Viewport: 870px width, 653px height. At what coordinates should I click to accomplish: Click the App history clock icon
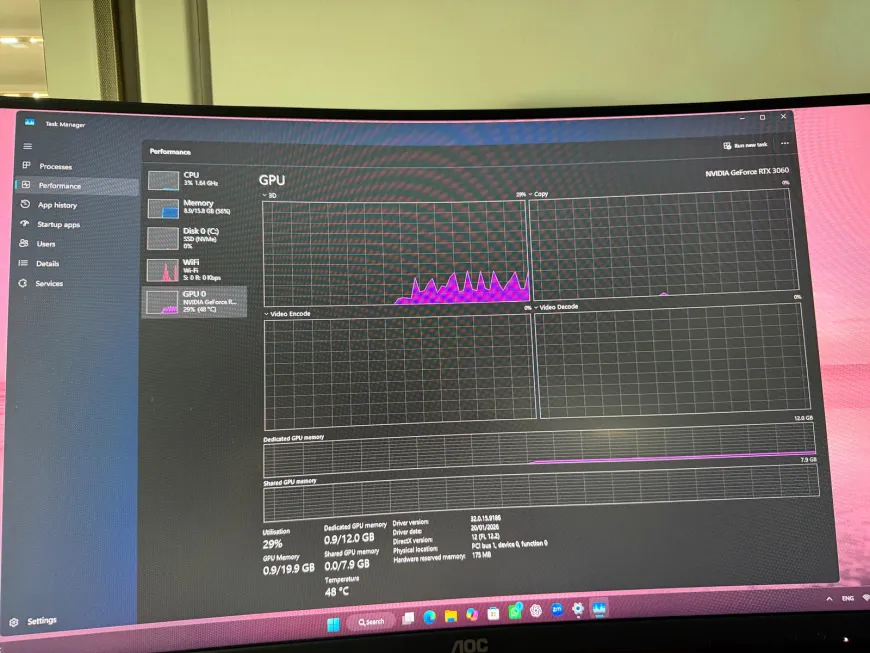click(x=25, y=204)
